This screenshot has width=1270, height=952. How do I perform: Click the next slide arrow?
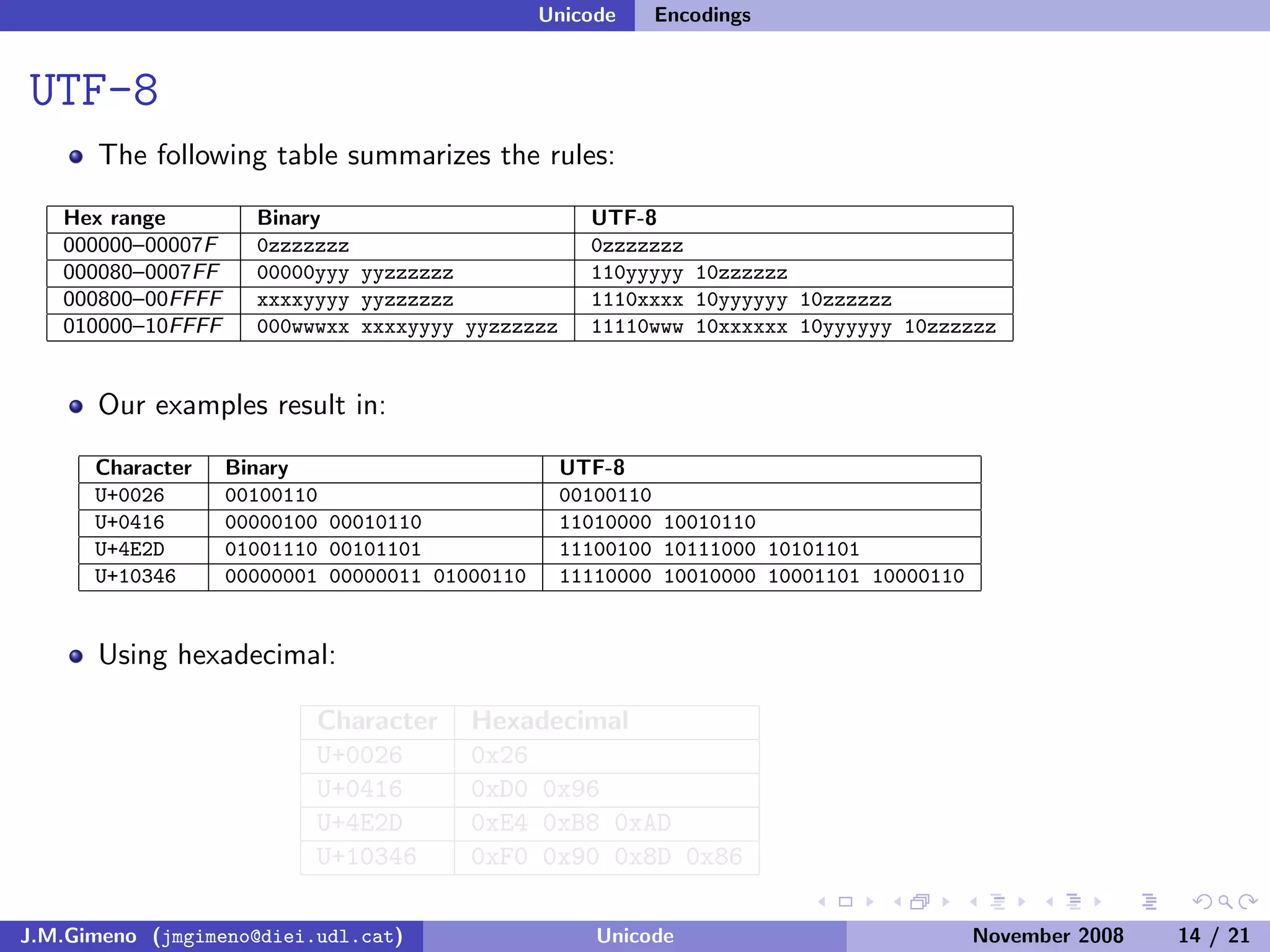click(869, 902)
